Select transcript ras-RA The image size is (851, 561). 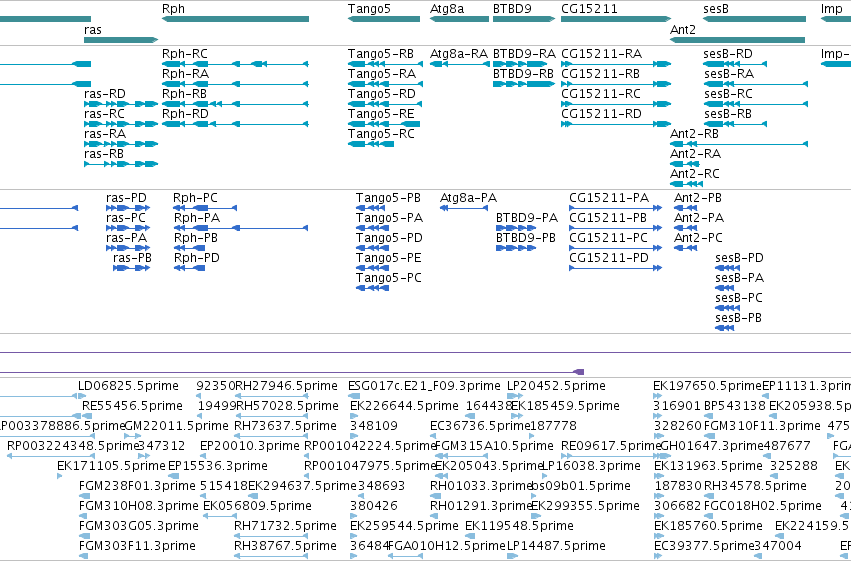point(121,144)
